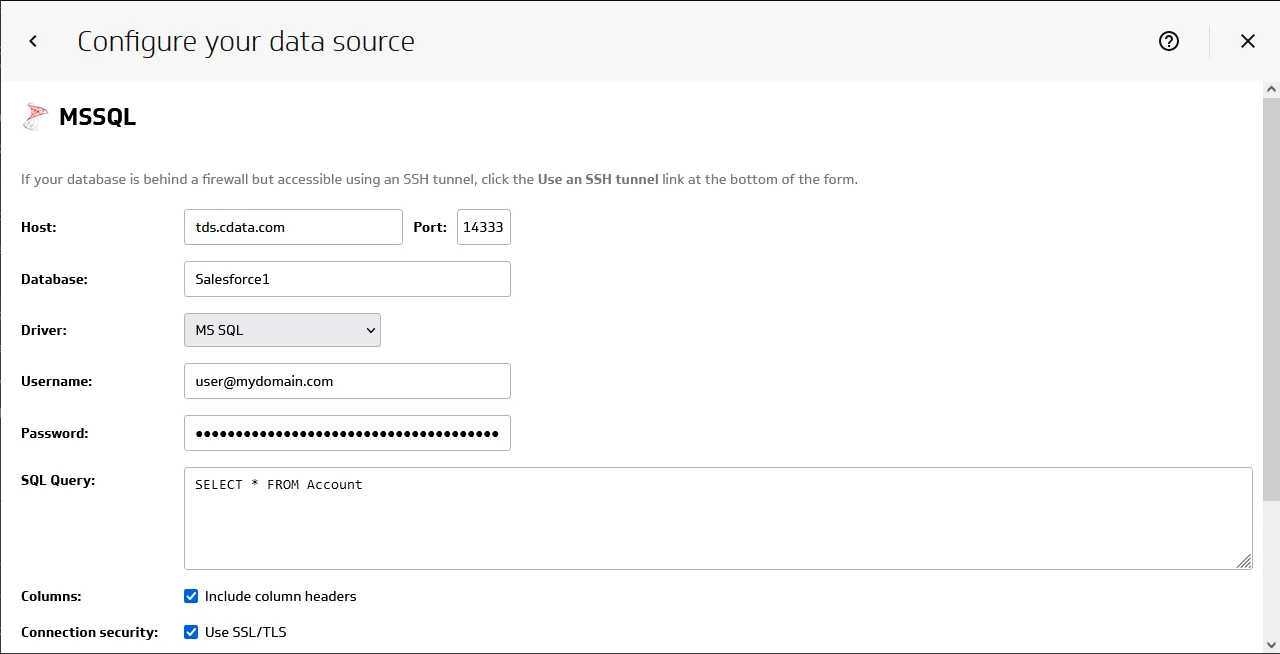This screenshot has height=654, width=1280.
Task: Click the bold 'Use an SSH tunnel' text
Action: 598,180
